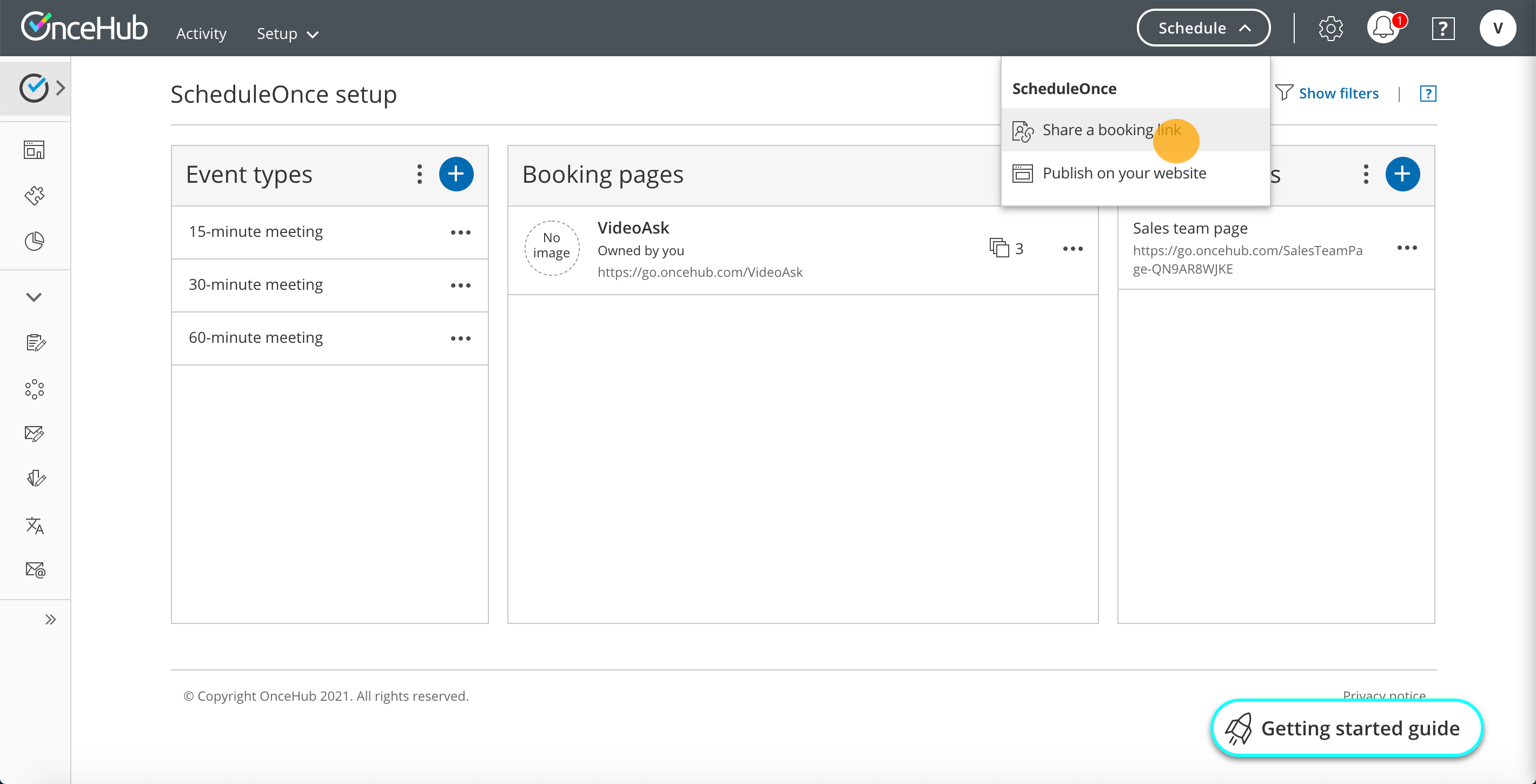
Task: Open the SalesTeamPage URL link
Action: [x=1247, y=260]
